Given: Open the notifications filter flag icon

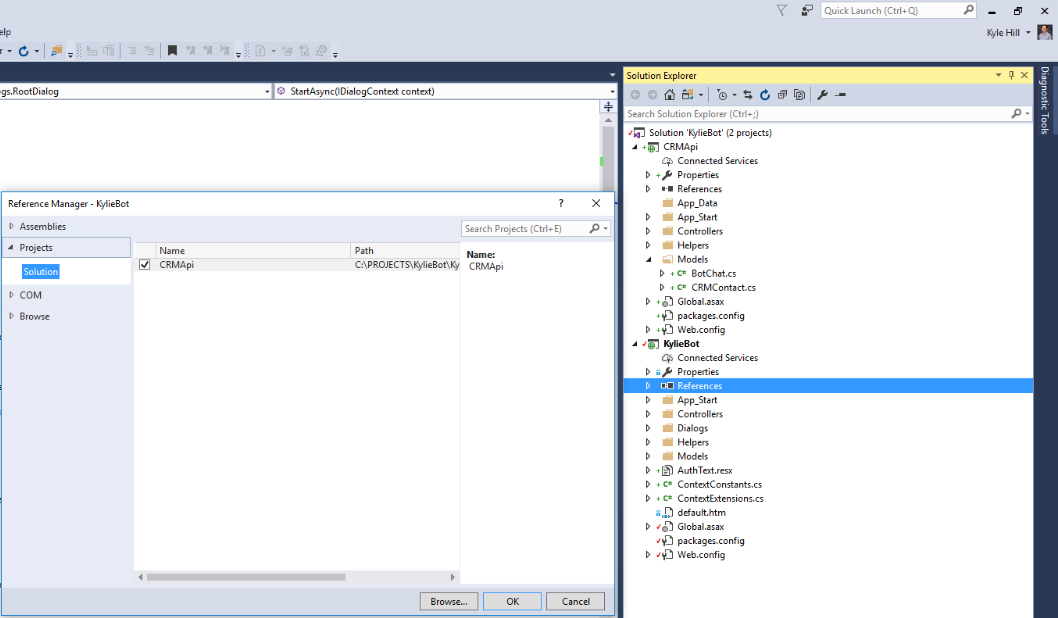Looking at the screenshot, I should 781,10.
